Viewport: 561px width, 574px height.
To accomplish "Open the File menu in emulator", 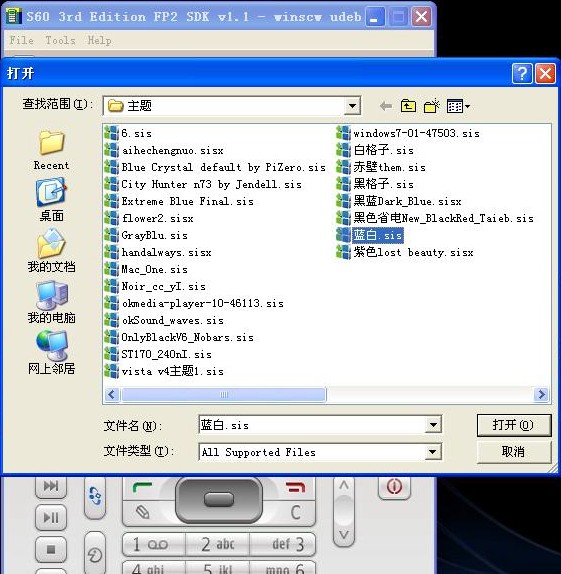I will 21,40.
